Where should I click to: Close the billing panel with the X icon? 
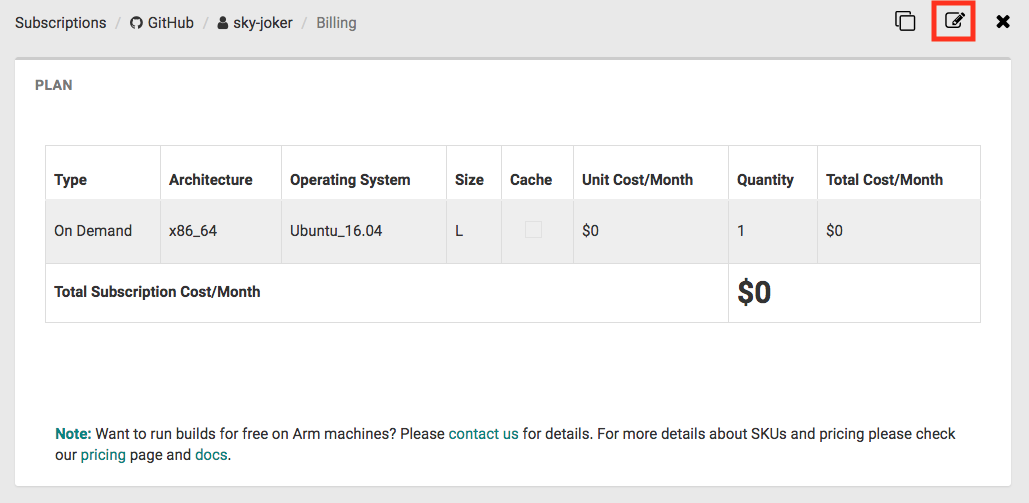[1003, 22]
